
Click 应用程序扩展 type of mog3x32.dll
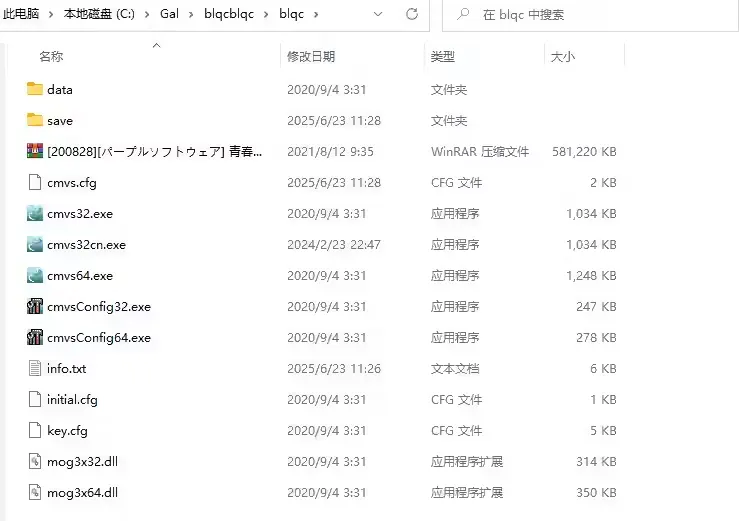click(467, 462)
